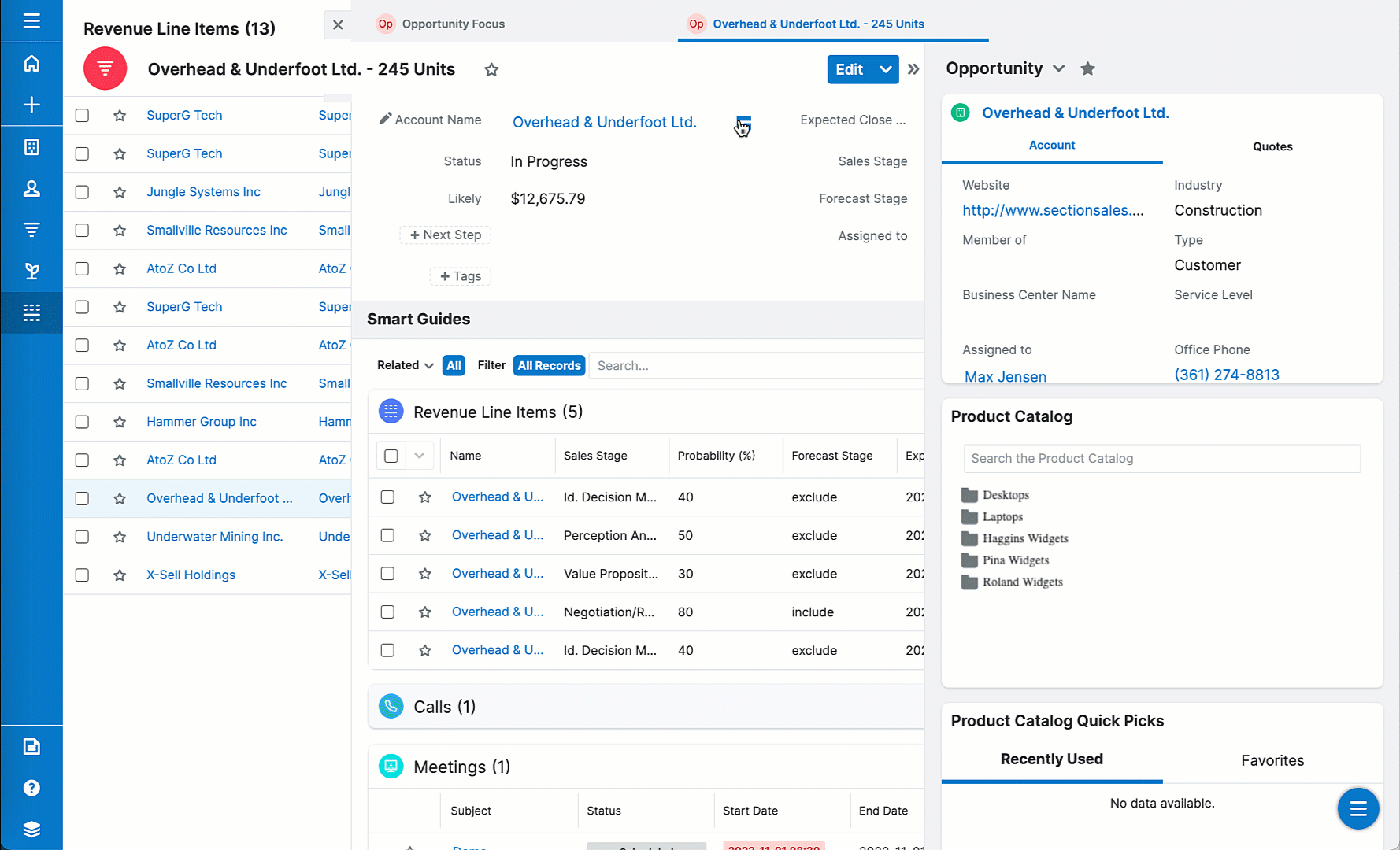Open the Home icon in sidebar

[x=31, y=64]
